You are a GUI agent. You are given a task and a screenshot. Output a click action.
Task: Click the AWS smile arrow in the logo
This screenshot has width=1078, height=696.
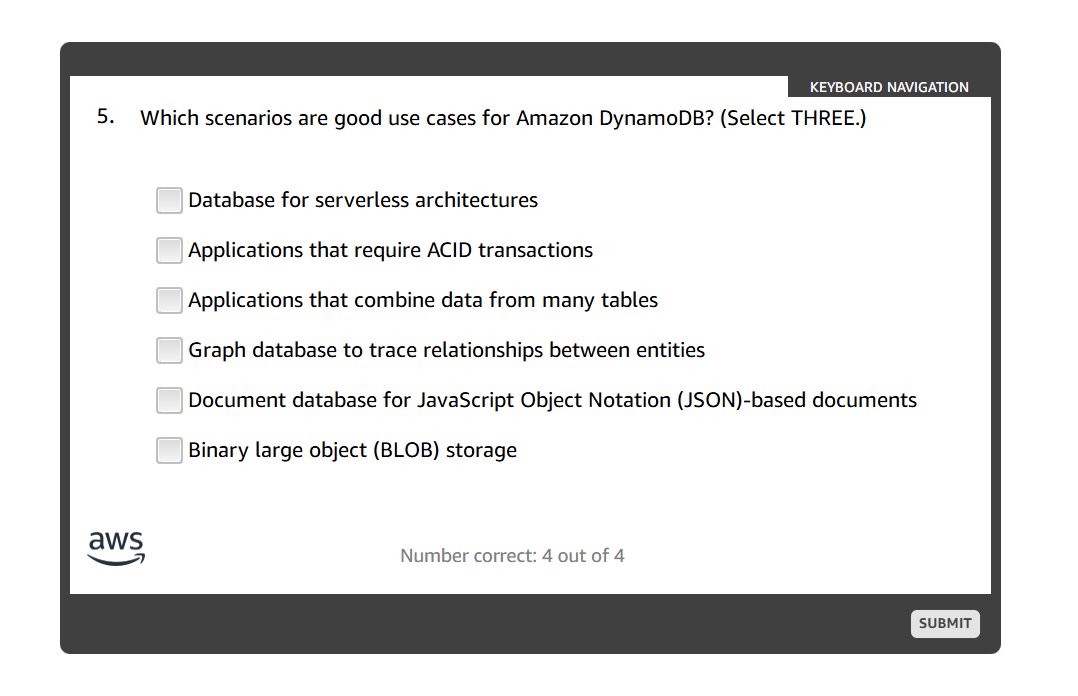[x=116, y=558]
